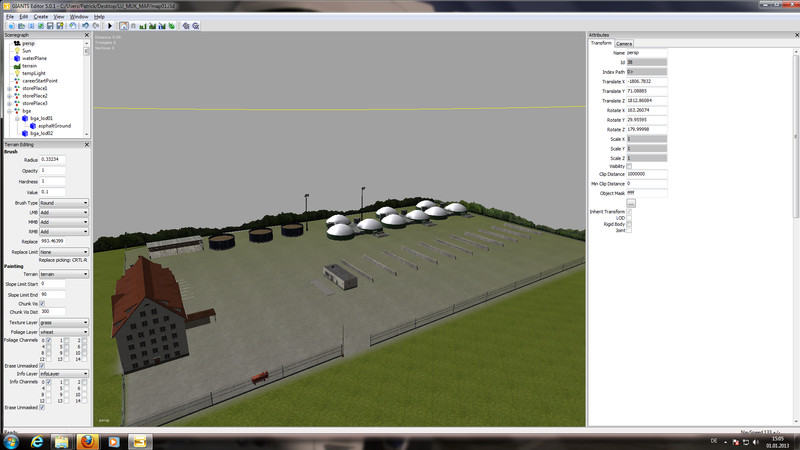The width and height of the screenshot is (800, 450).
Task: Click the Undo arrow in toolbar
Action: (x=85, y=26)
